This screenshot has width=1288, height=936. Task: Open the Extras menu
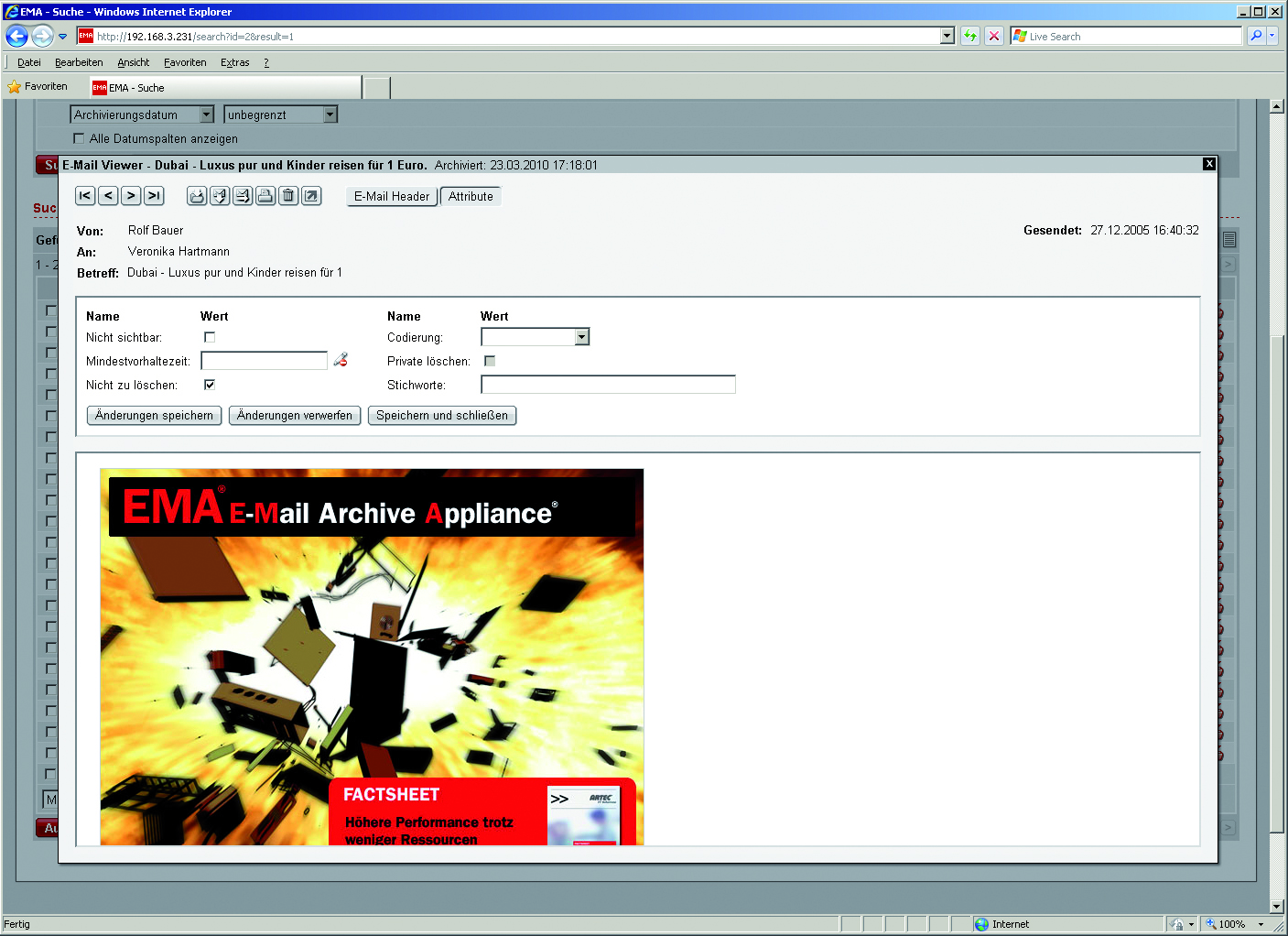(x=235, y=62)
